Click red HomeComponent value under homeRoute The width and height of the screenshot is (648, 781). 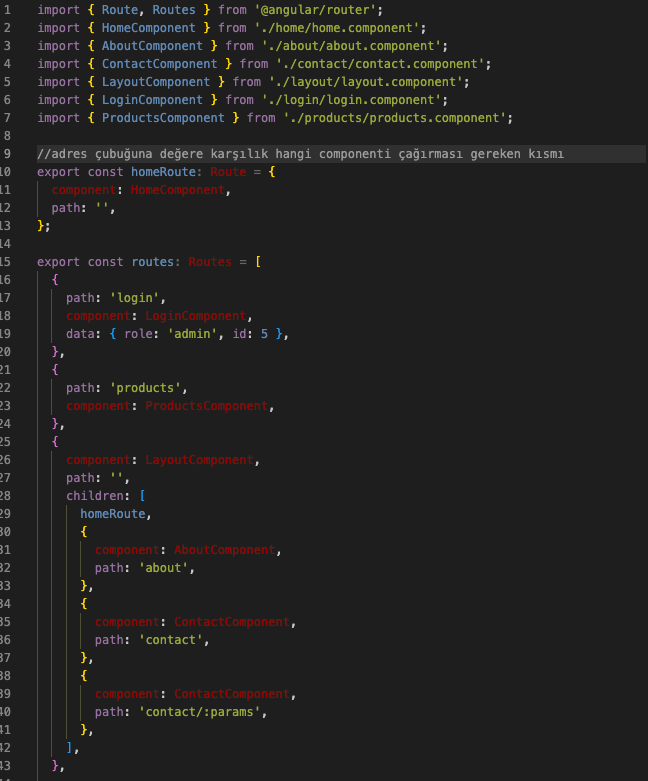(x=177, y=190)
